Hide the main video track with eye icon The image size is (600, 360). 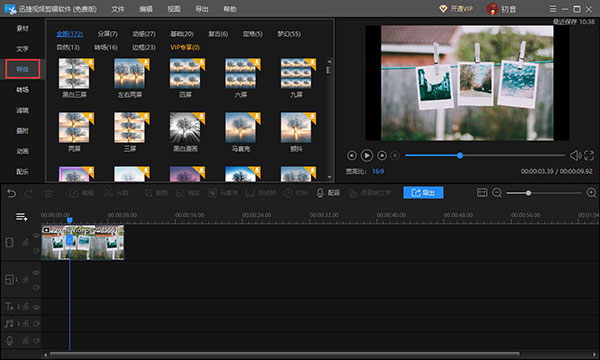coord(36,236)
